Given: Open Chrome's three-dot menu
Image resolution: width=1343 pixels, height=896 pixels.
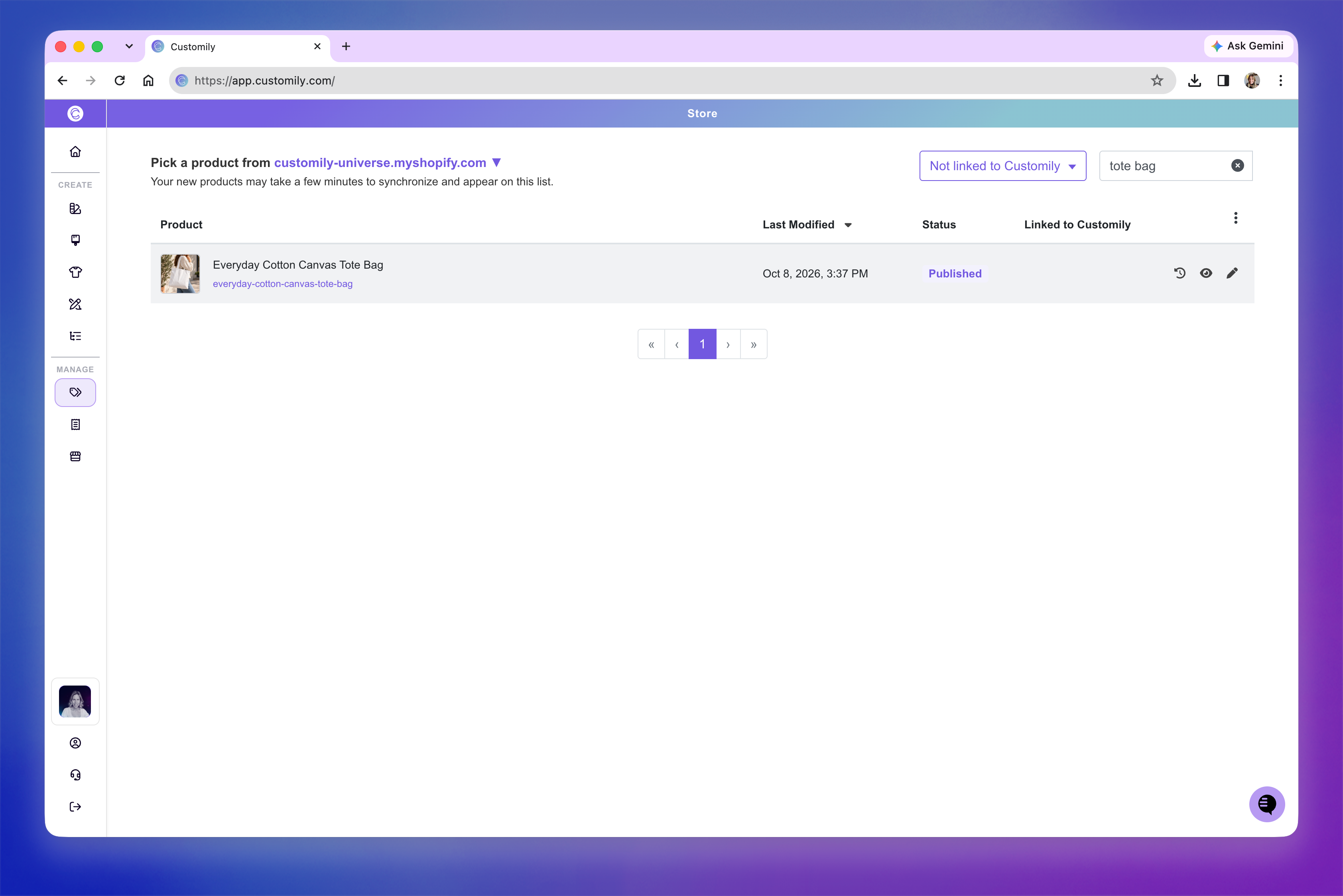Looking at the screenshot, I should (x=1280, y=81).
